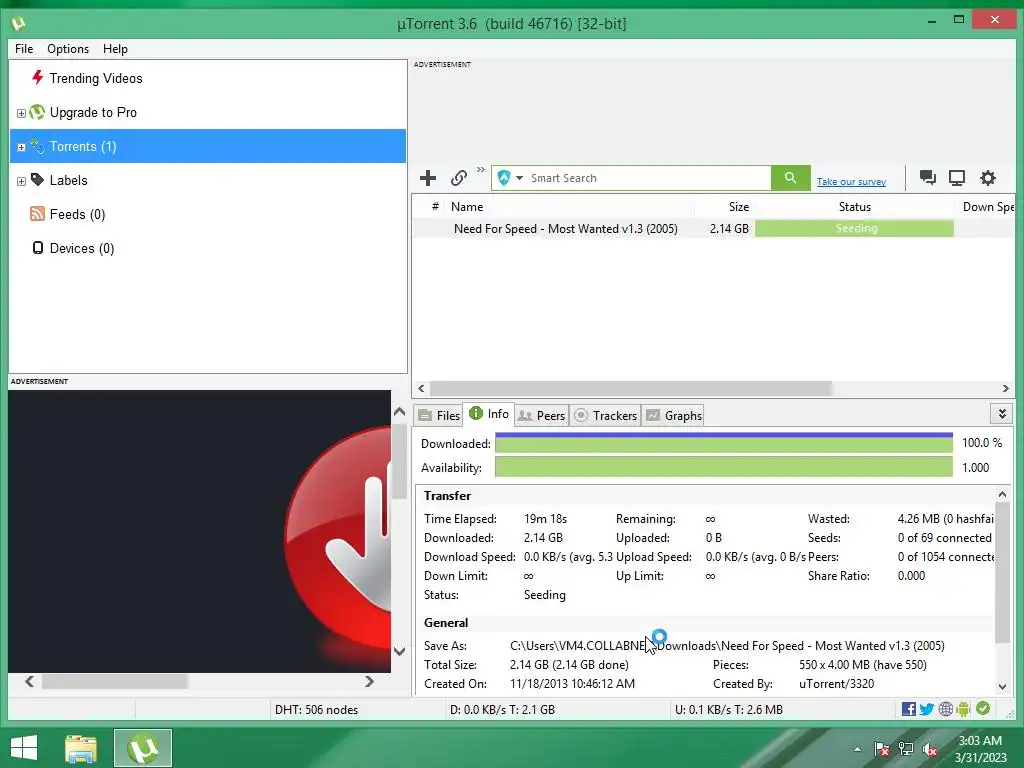
Task: Click DHT: 506 nodes in status bar
Action: pyautogui.click(x=316, y=710)
